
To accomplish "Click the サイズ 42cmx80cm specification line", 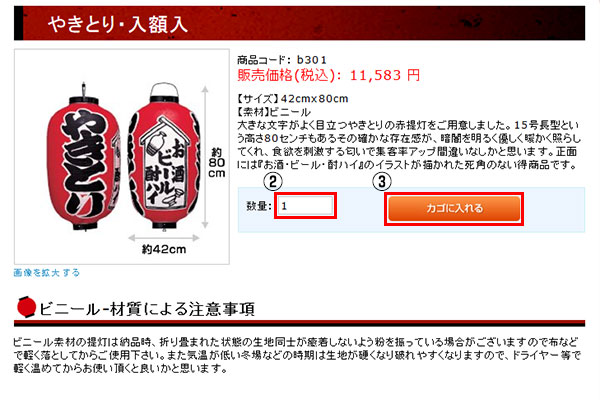I will pos(293,99).
